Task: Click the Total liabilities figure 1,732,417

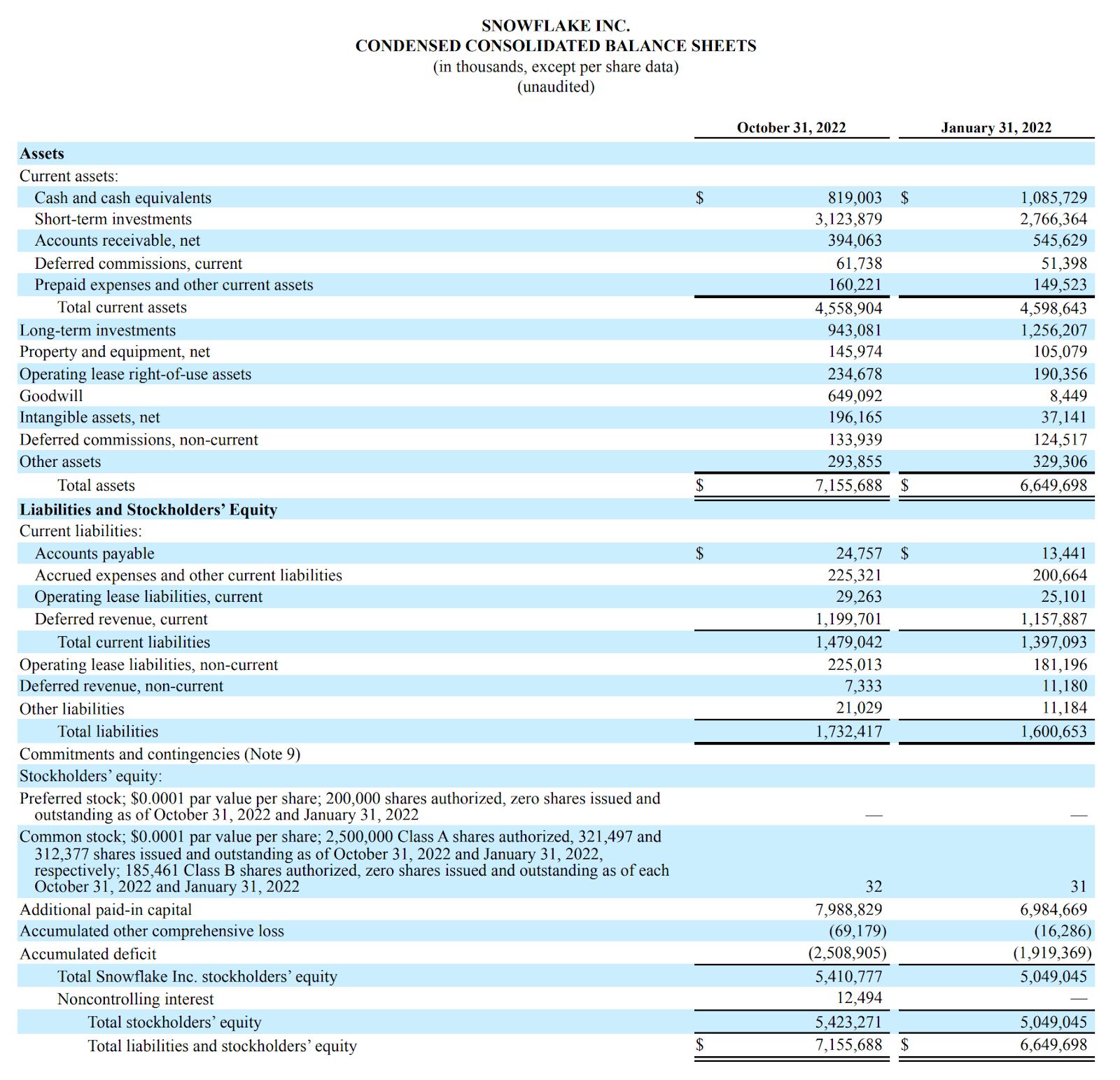Action: coord(848,731)
